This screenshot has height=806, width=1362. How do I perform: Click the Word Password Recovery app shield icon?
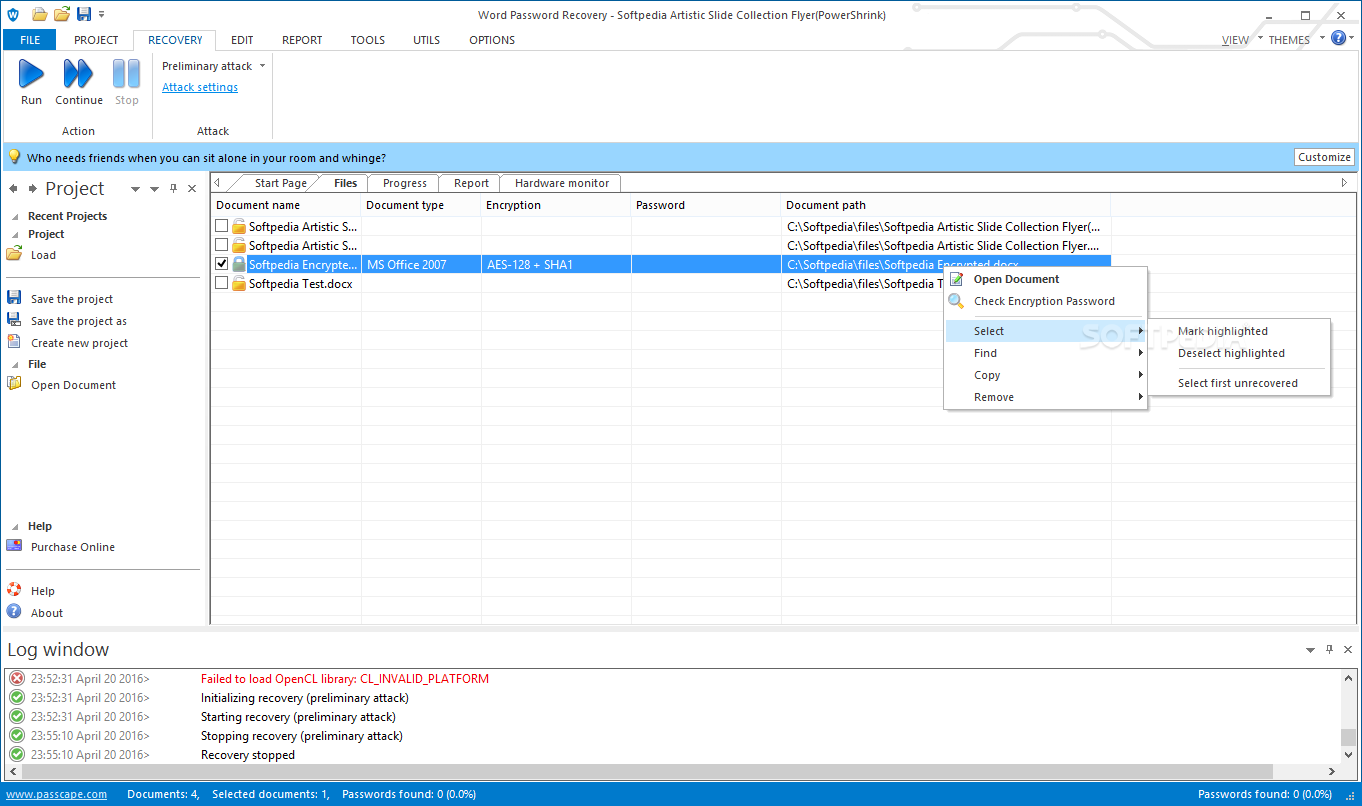tap(13, 14)
